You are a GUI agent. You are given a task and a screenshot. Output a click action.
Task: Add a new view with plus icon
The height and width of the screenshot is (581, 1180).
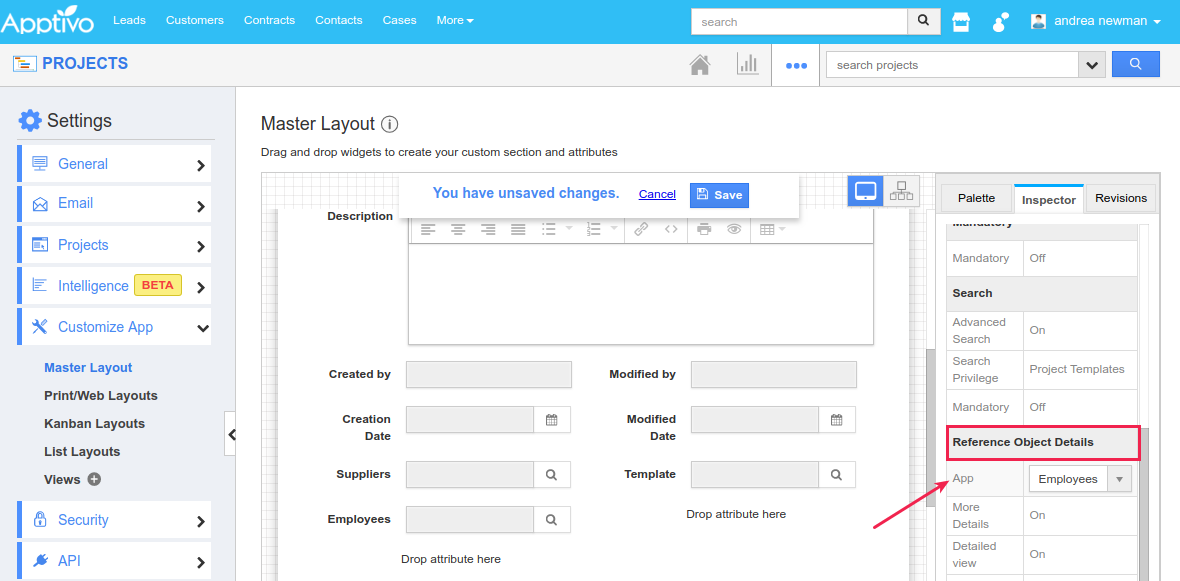pos(94,479)
